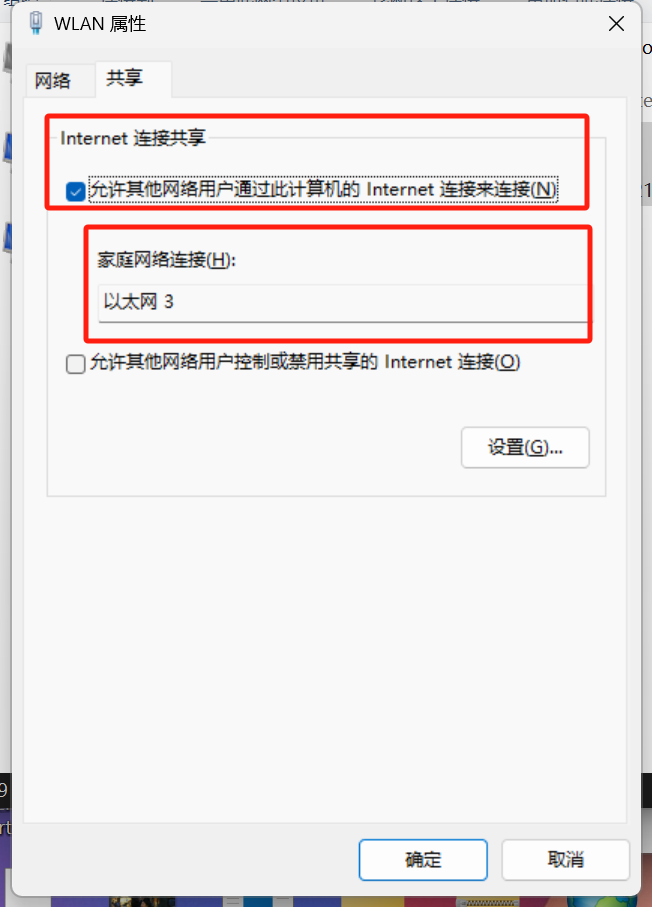Confirm changes with the 确定 button

pos(423,860)
